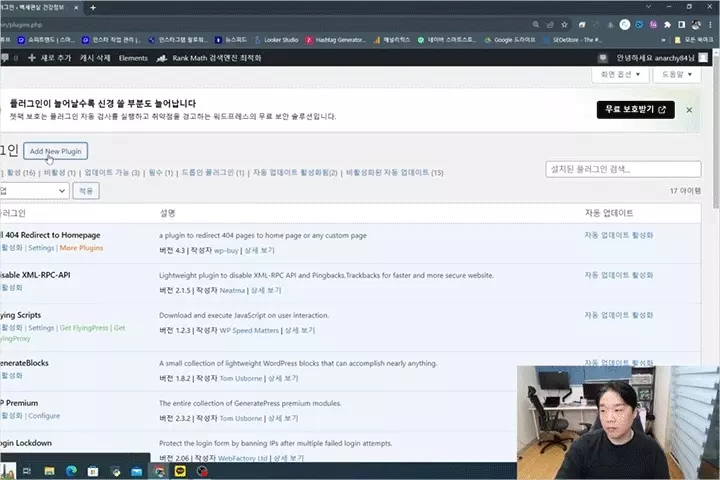Screen dimensions: 720x480
Task: Open the Chrome profile avatar
Action: tap(696, 25)
